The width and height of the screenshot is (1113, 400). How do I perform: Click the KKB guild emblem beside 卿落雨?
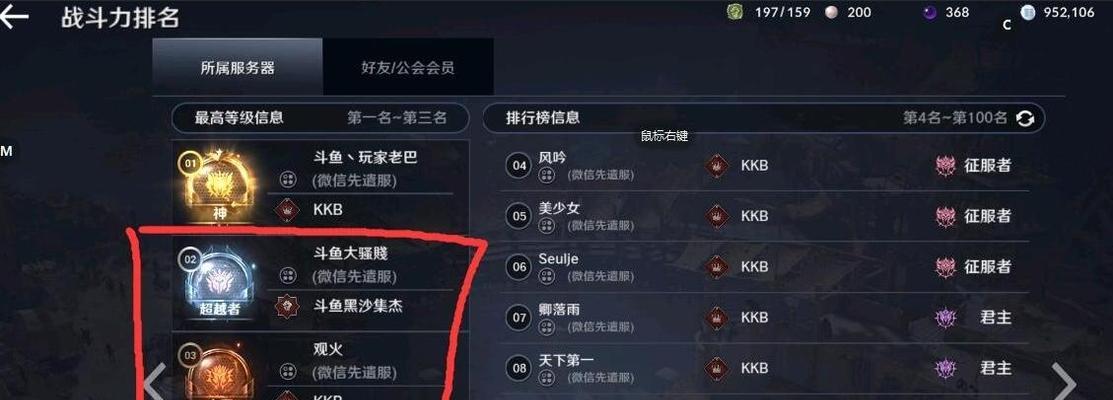pos(716,318)
